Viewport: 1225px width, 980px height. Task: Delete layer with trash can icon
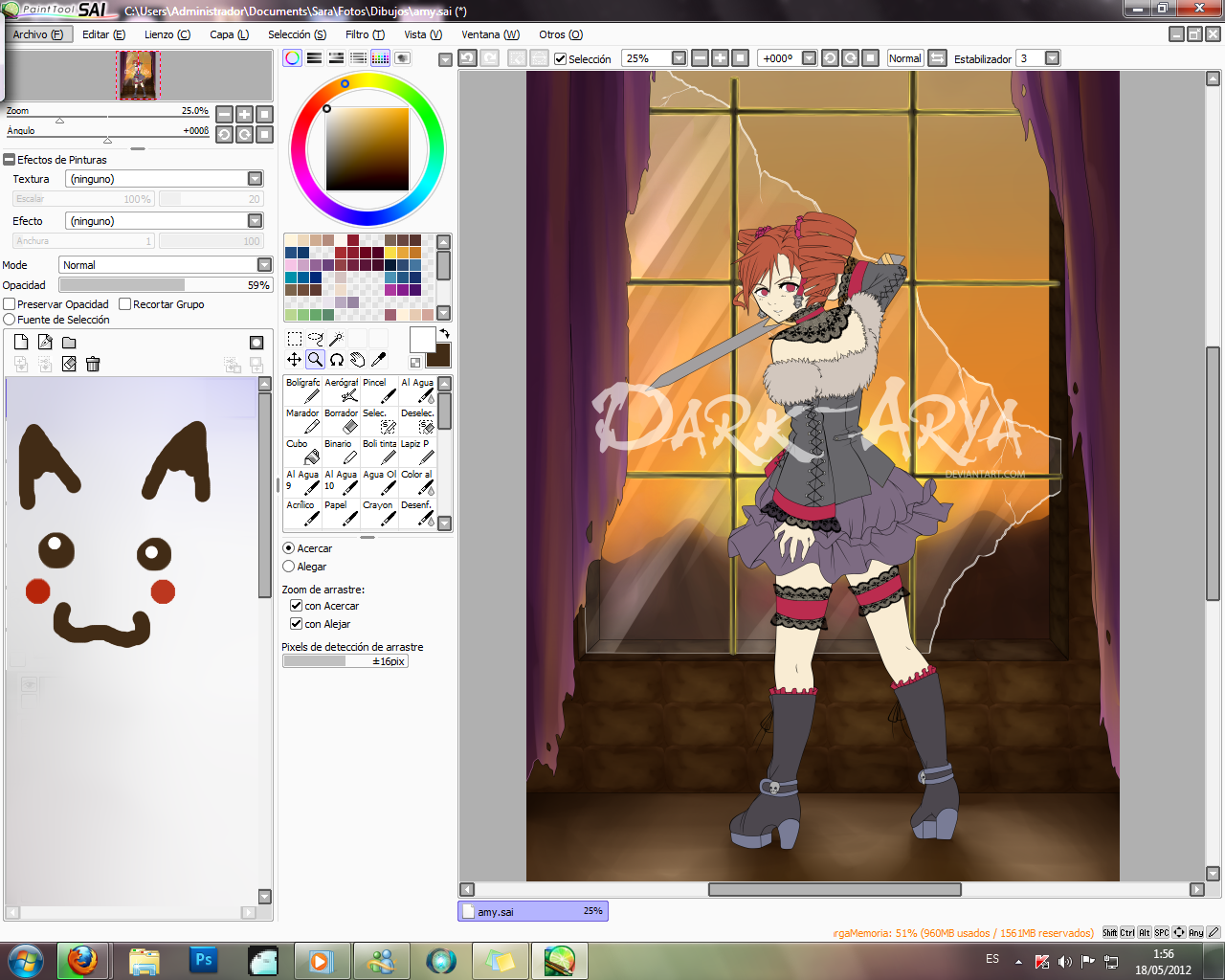(x=93, y=364)
